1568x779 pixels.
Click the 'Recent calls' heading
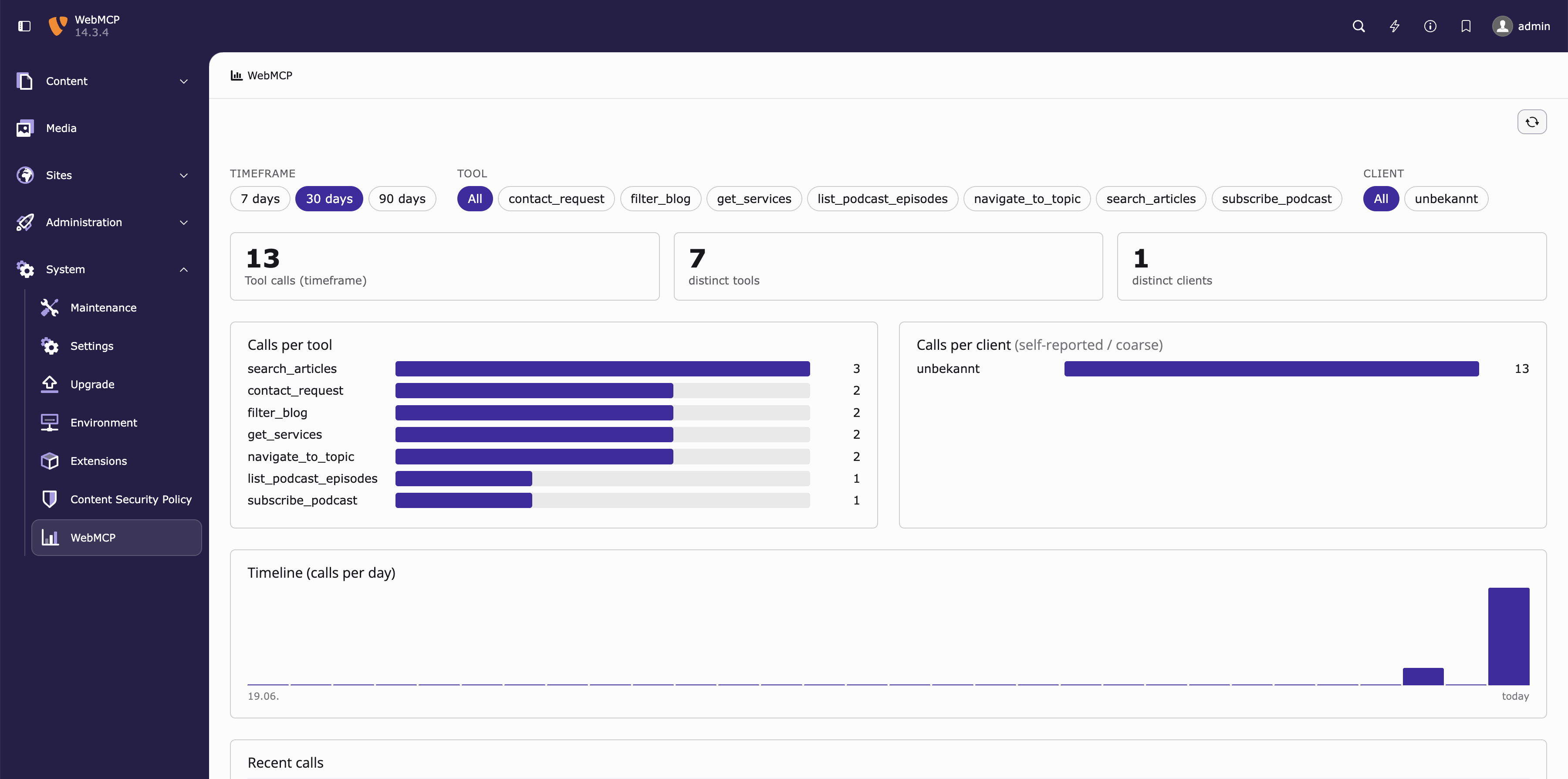[285, 762]
